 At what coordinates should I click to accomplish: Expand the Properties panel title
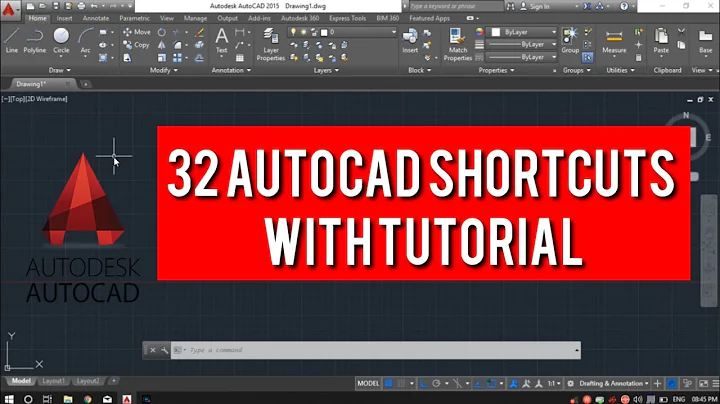click(496, 70)
